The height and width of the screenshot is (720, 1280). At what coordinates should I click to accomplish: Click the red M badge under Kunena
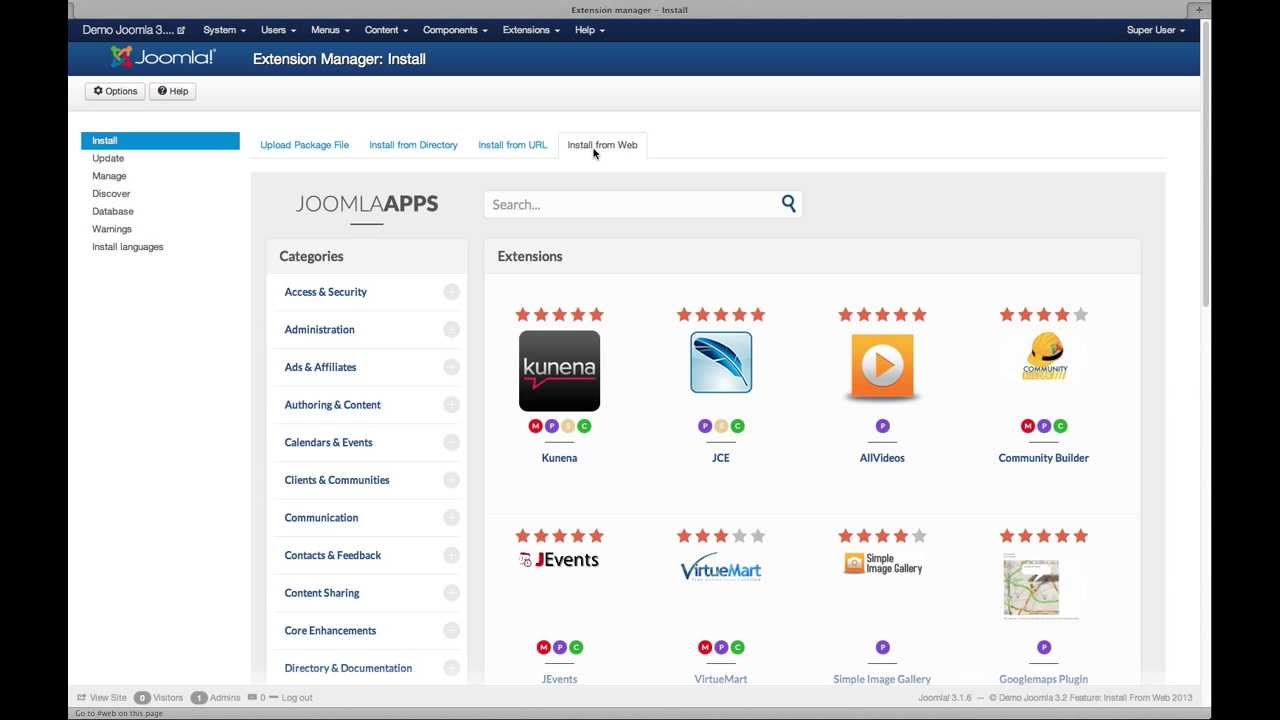click(x=535, y=426)
